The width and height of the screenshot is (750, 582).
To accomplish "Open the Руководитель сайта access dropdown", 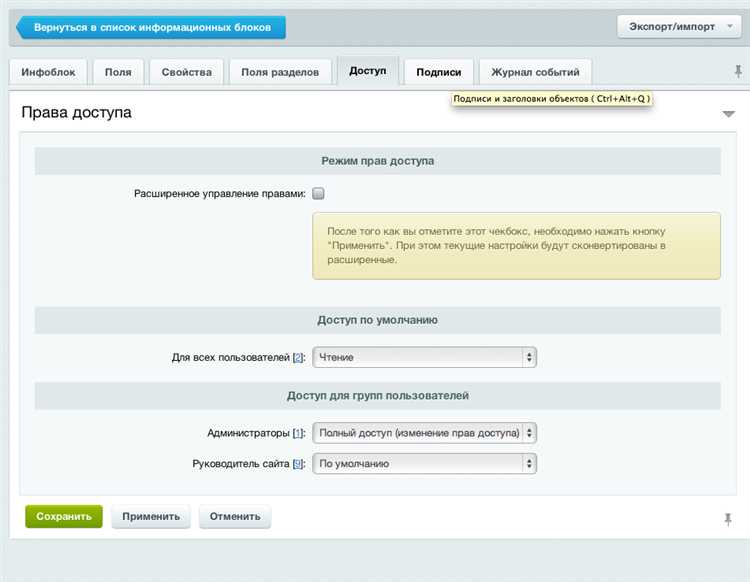I will pos(424,463).
